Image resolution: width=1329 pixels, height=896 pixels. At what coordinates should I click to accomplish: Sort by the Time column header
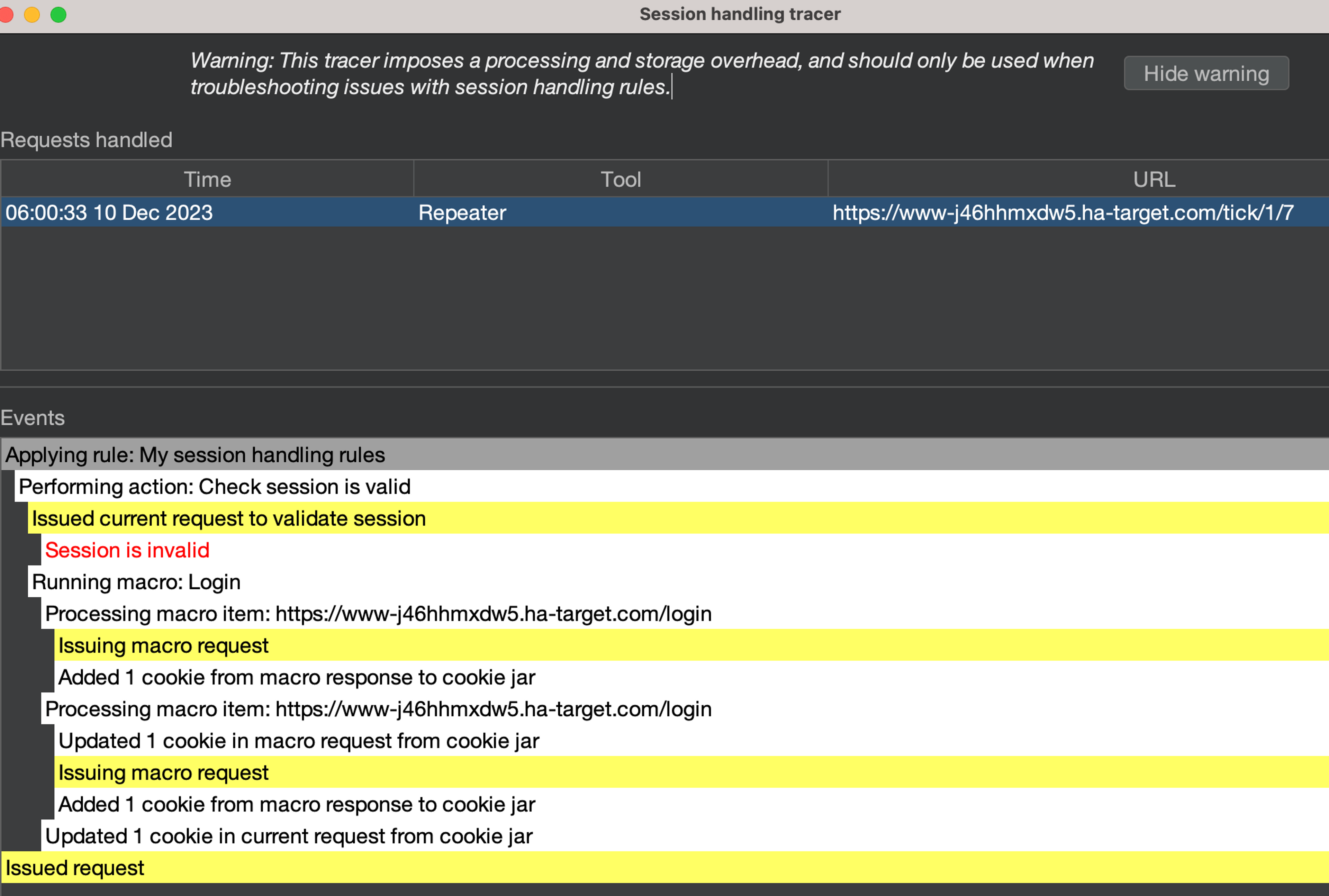(x=207, y=179)
